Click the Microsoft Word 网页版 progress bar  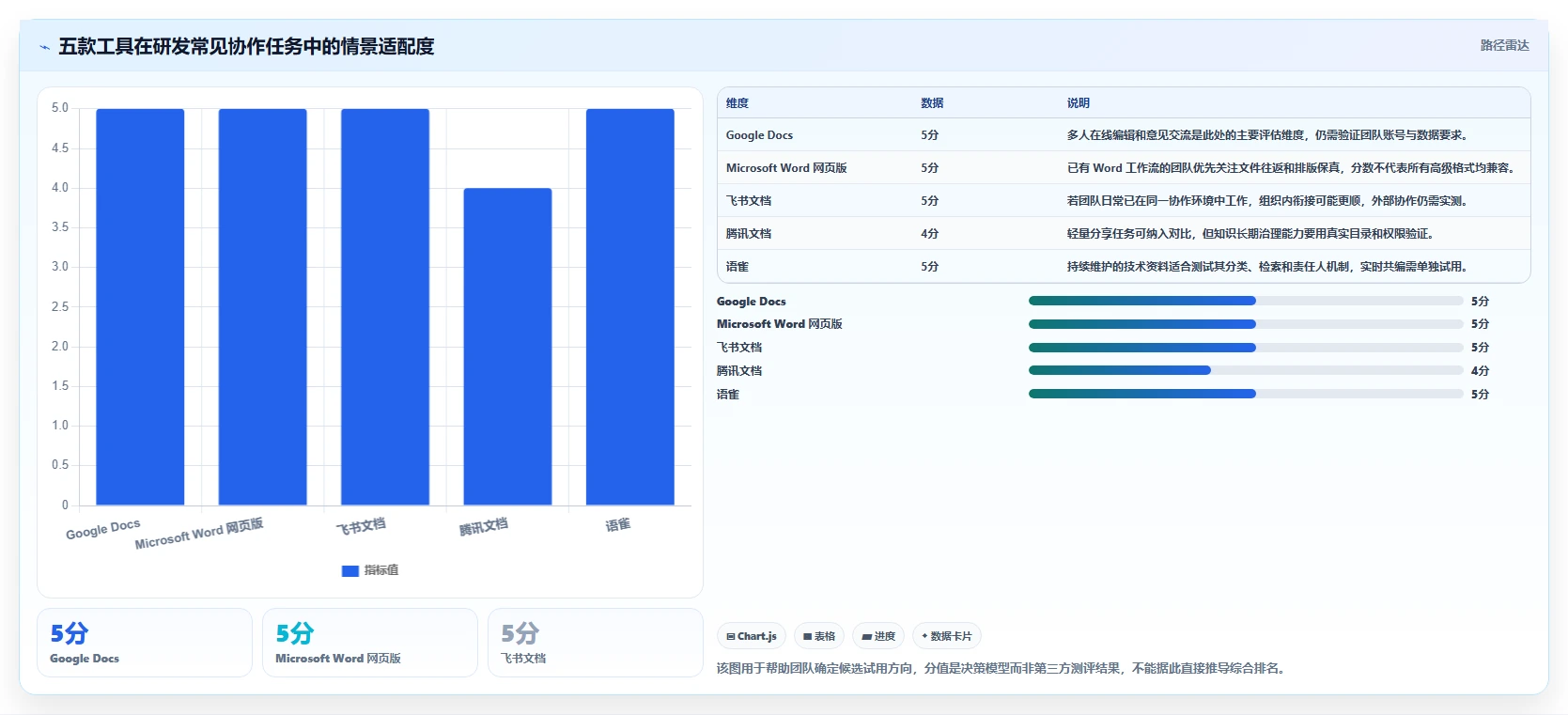(x=1246, y=324)
